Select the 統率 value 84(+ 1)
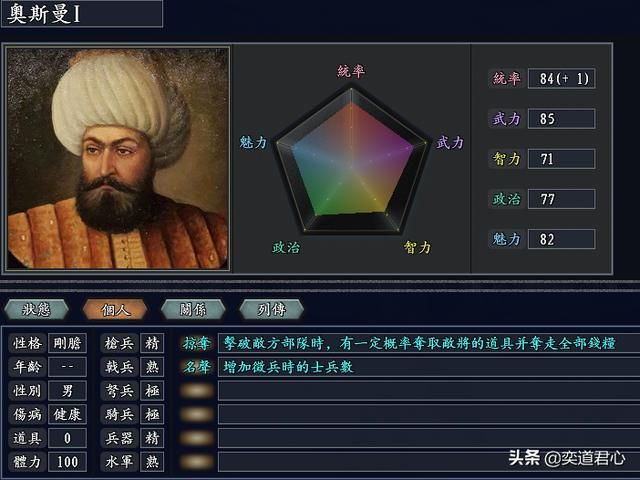Screen dimensions: 640x480 [562, 78]
